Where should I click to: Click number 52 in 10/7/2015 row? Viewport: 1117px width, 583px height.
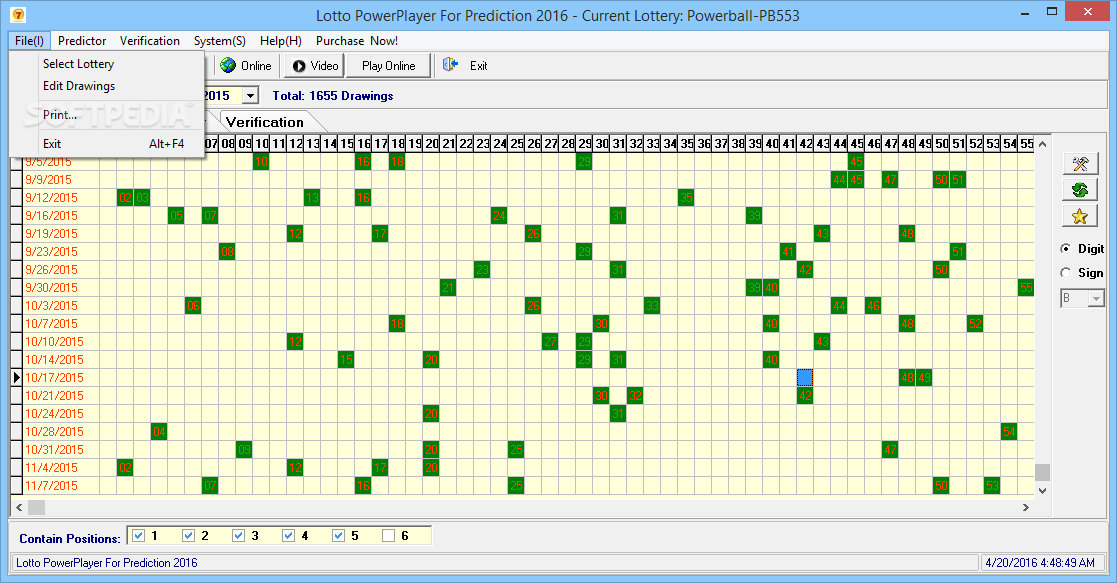coord(975,324)
